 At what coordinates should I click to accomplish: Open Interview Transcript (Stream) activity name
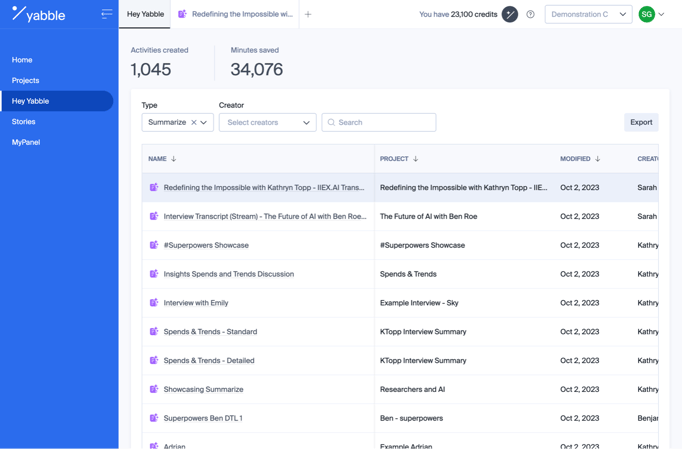tap(265, 216)
